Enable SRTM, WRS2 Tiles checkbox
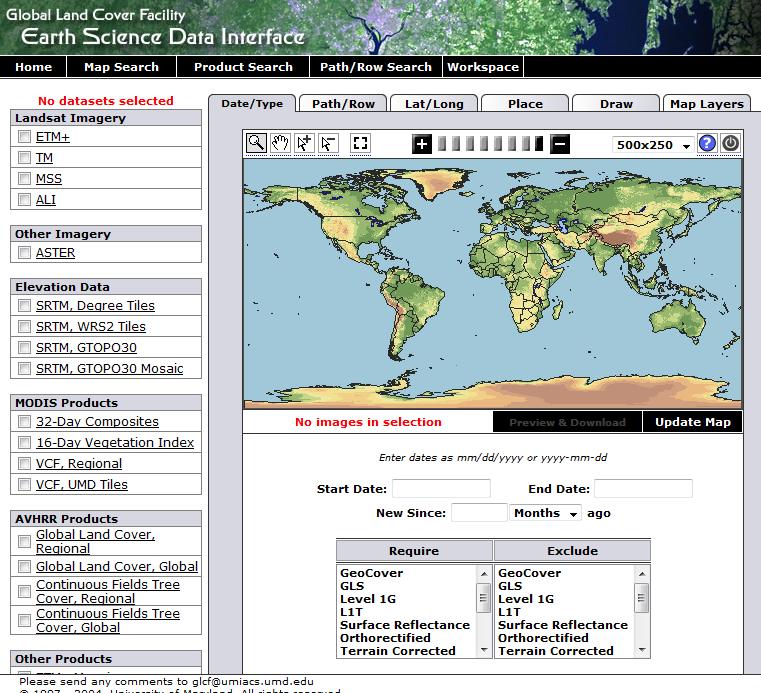Image resolution: width=761 pixels, height=693 pixels. click(24, 326)
